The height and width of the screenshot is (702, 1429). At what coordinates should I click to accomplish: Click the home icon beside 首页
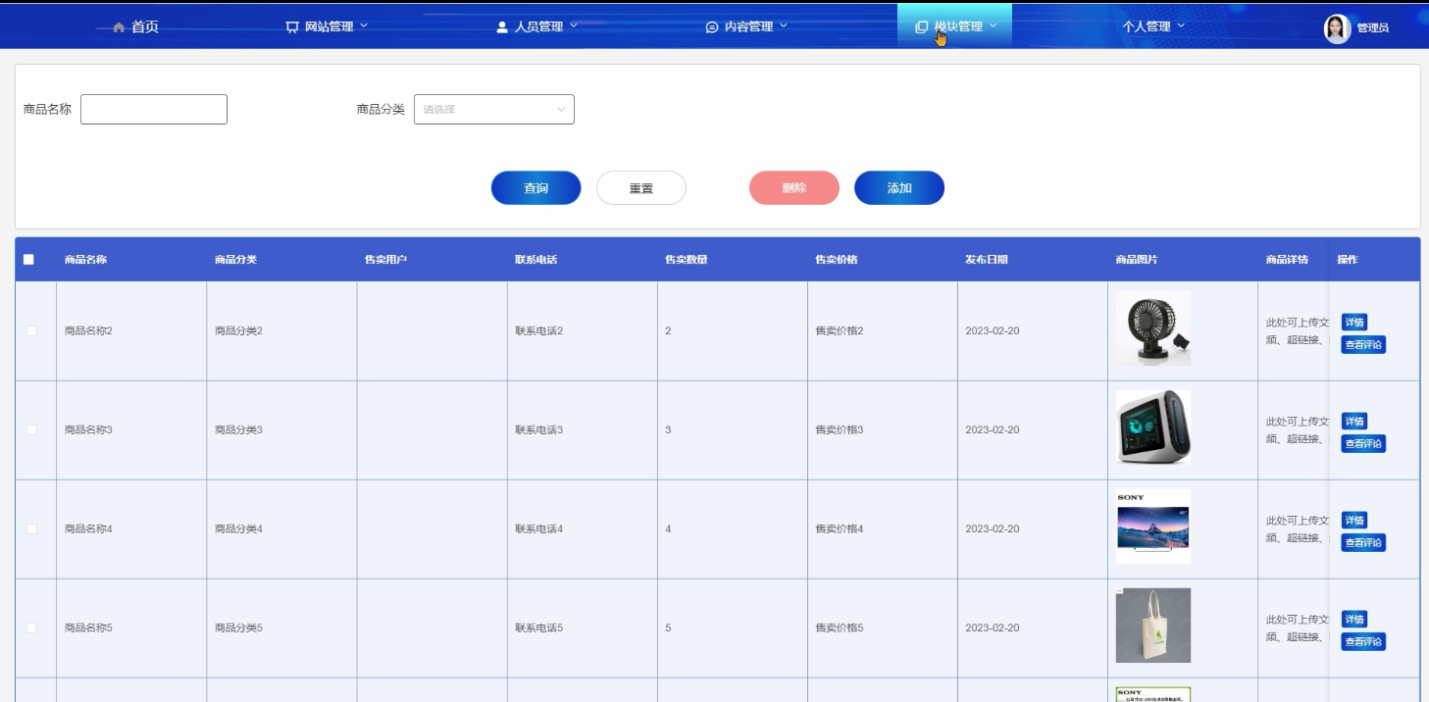coord(119,27)
